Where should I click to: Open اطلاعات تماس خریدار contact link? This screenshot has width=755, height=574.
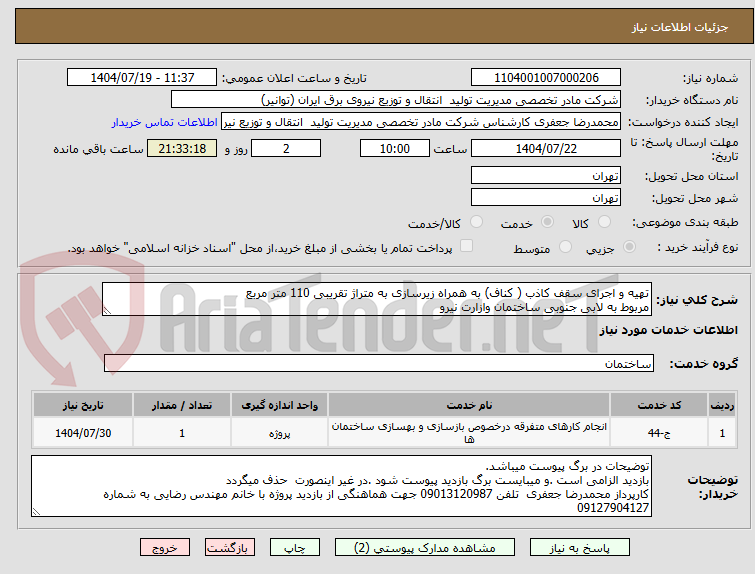165,122
